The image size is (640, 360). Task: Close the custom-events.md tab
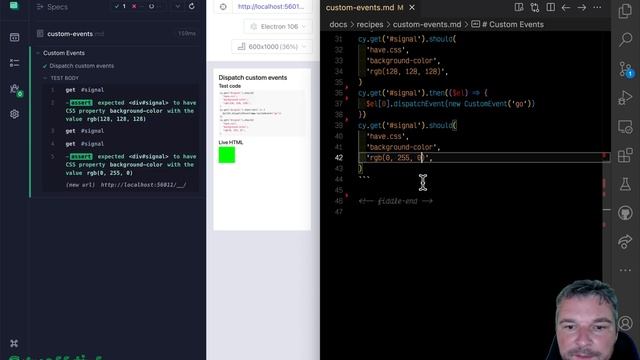tap(412, 7)
